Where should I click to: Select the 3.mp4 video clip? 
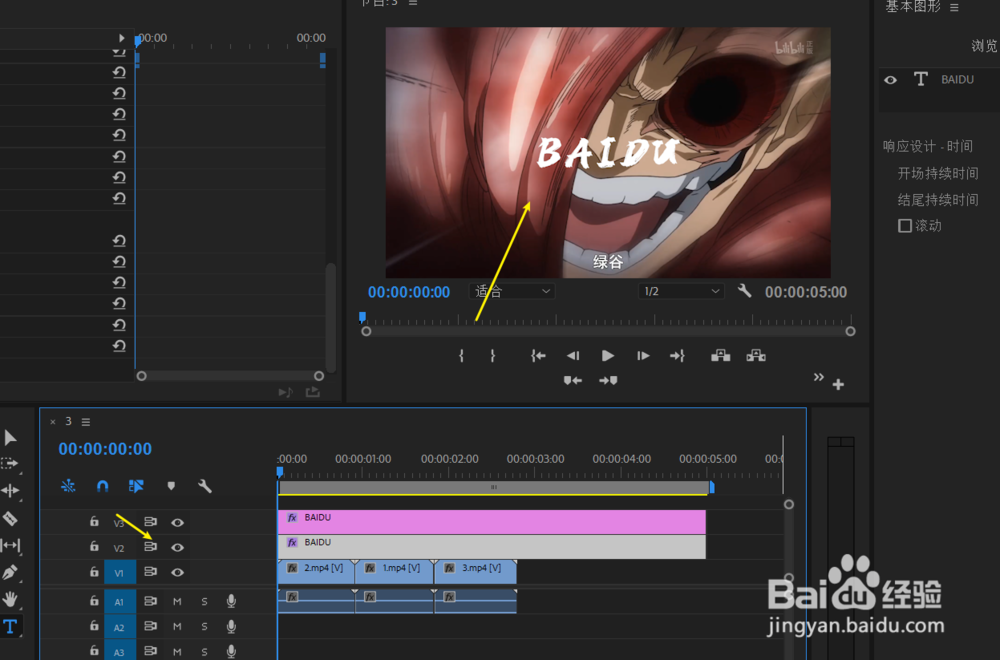[475, 572]
